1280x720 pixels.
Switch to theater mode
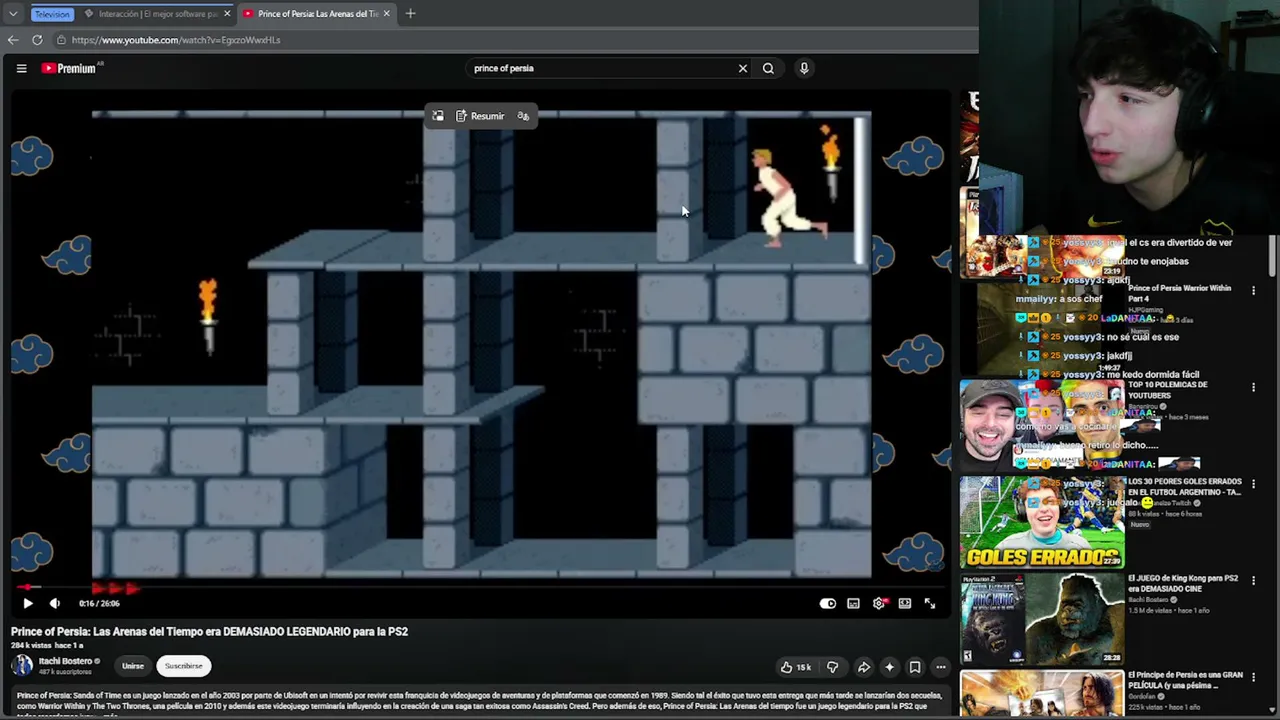click(905, 603)
